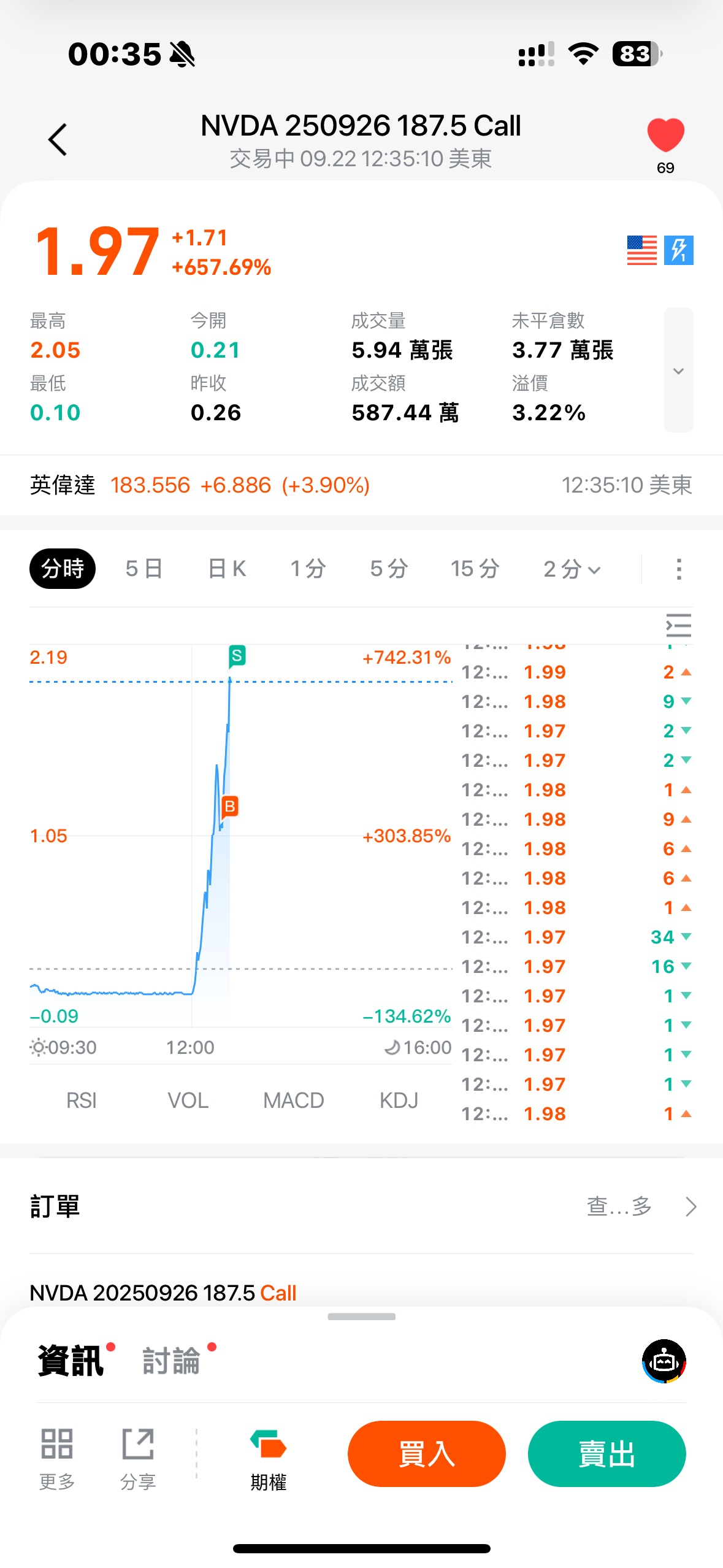Screen dimensions: 723x1568
Task: Tap the blue lightning real-time quote icon
Action: (678, 250)
